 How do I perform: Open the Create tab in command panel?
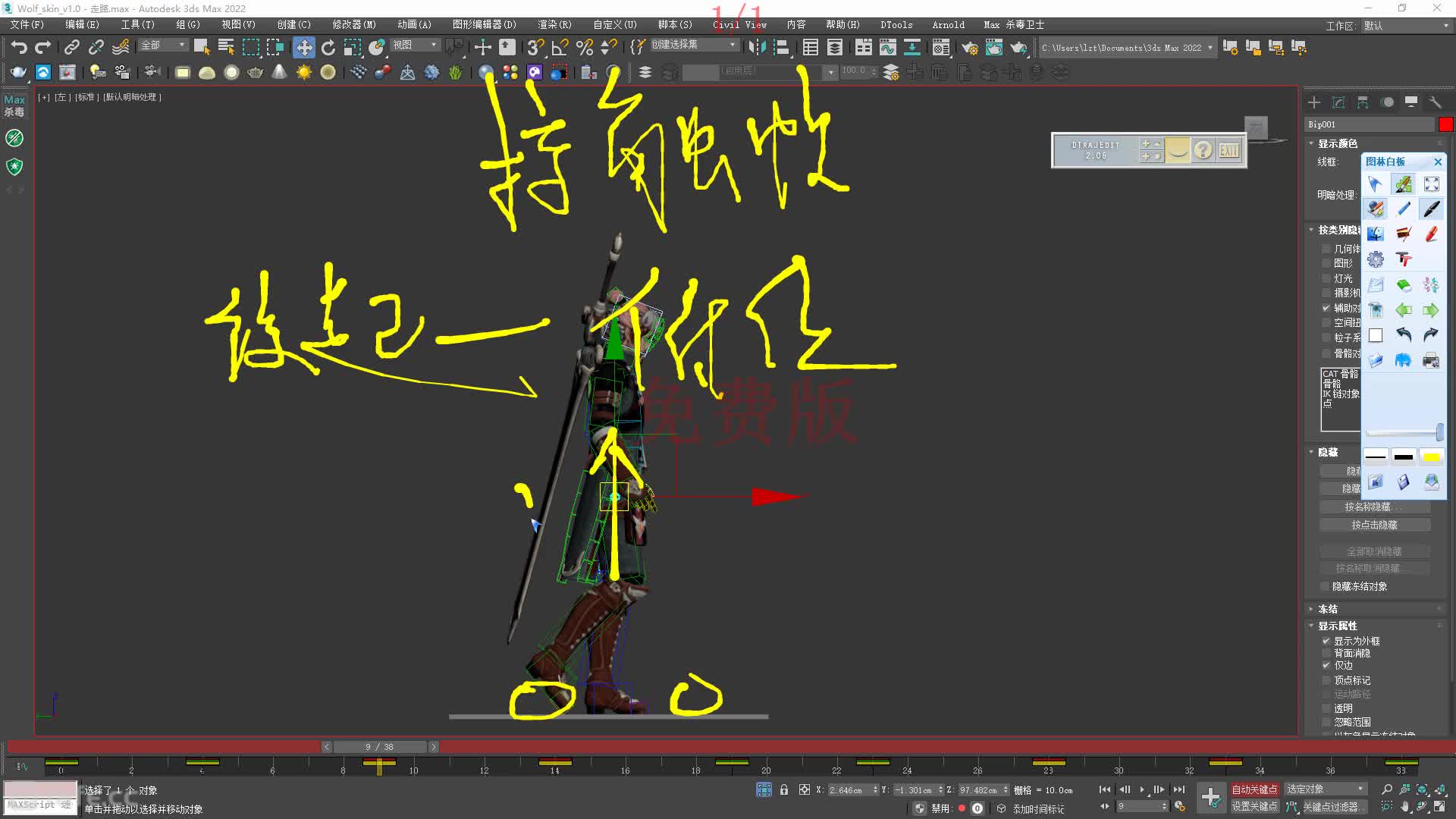1314,102
